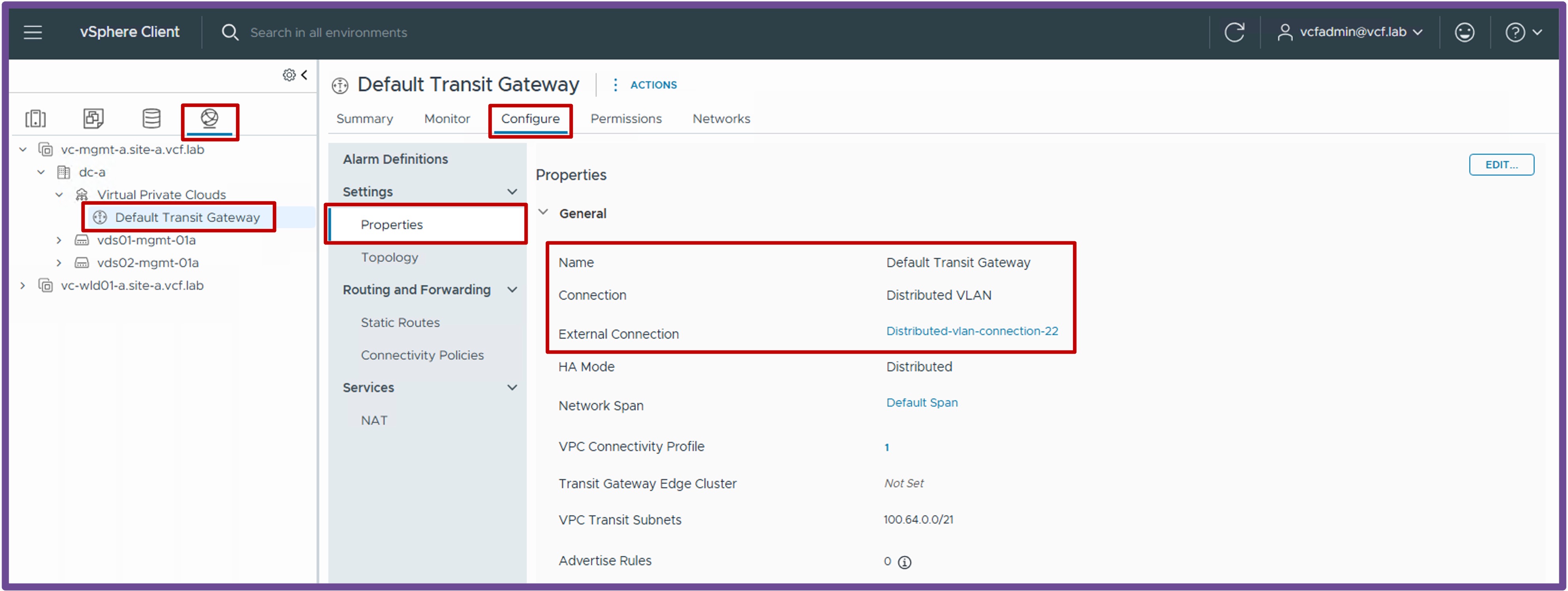Screen dimensions: 1568x591
Task: Open the help question mark menu
Action: (x=1515, y=32)
